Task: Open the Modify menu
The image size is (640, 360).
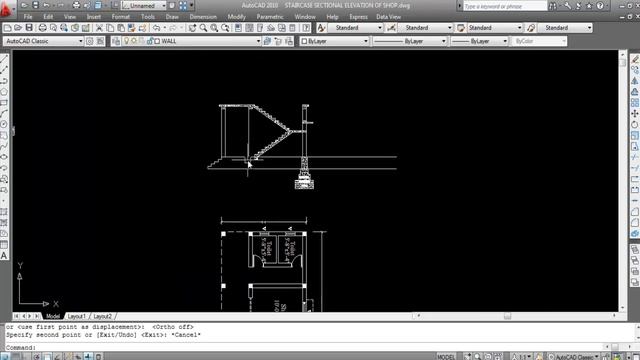Action: 237,17
